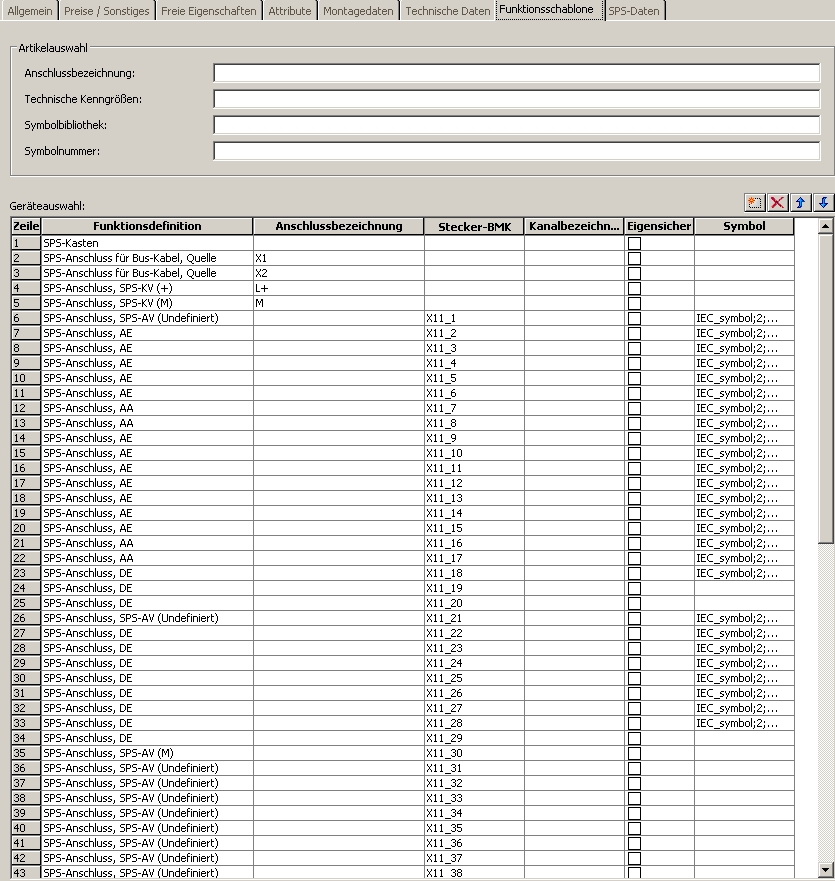Toggle Eigensicher checkbox in the X11_7 row

(634, 408)
